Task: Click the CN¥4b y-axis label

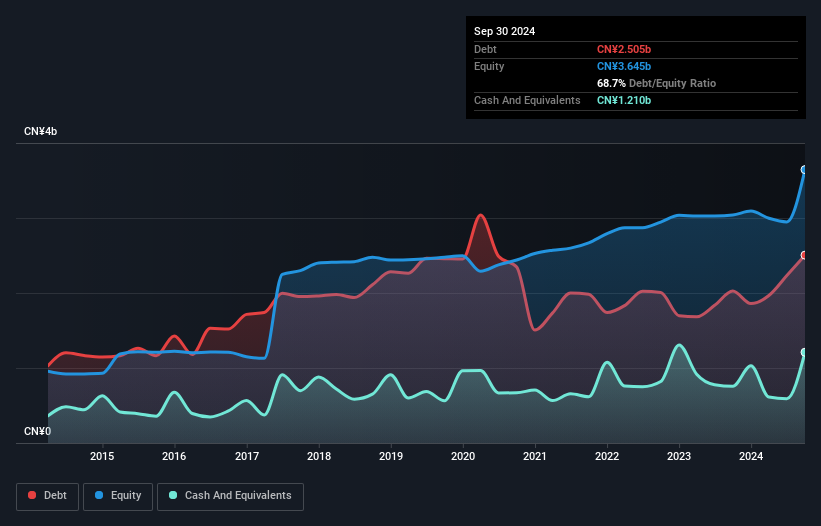Action: (40, 131)
